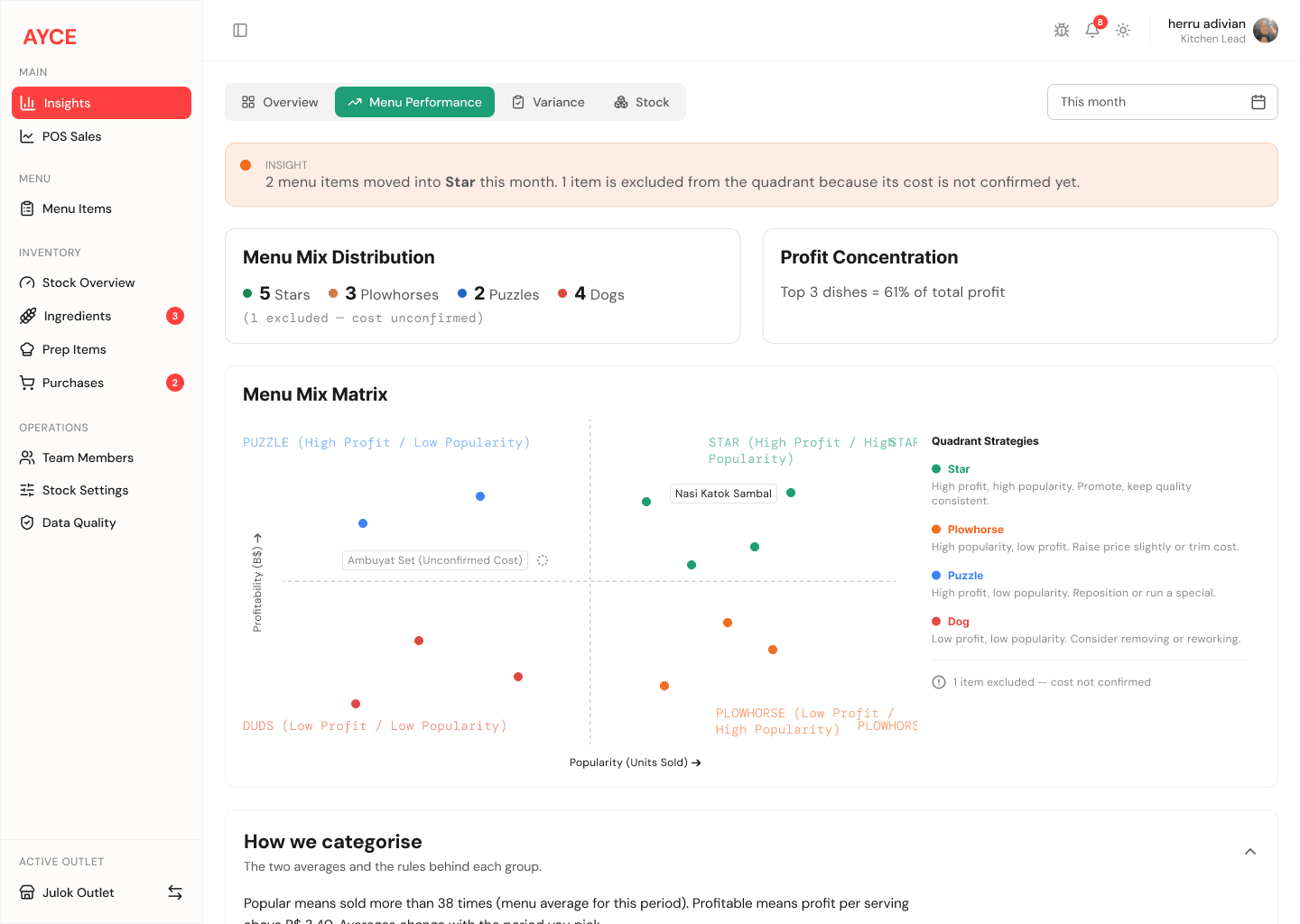1300x924 pixels.
Task: Click calendar icon in date range picker
Action: pos(1258,102)
